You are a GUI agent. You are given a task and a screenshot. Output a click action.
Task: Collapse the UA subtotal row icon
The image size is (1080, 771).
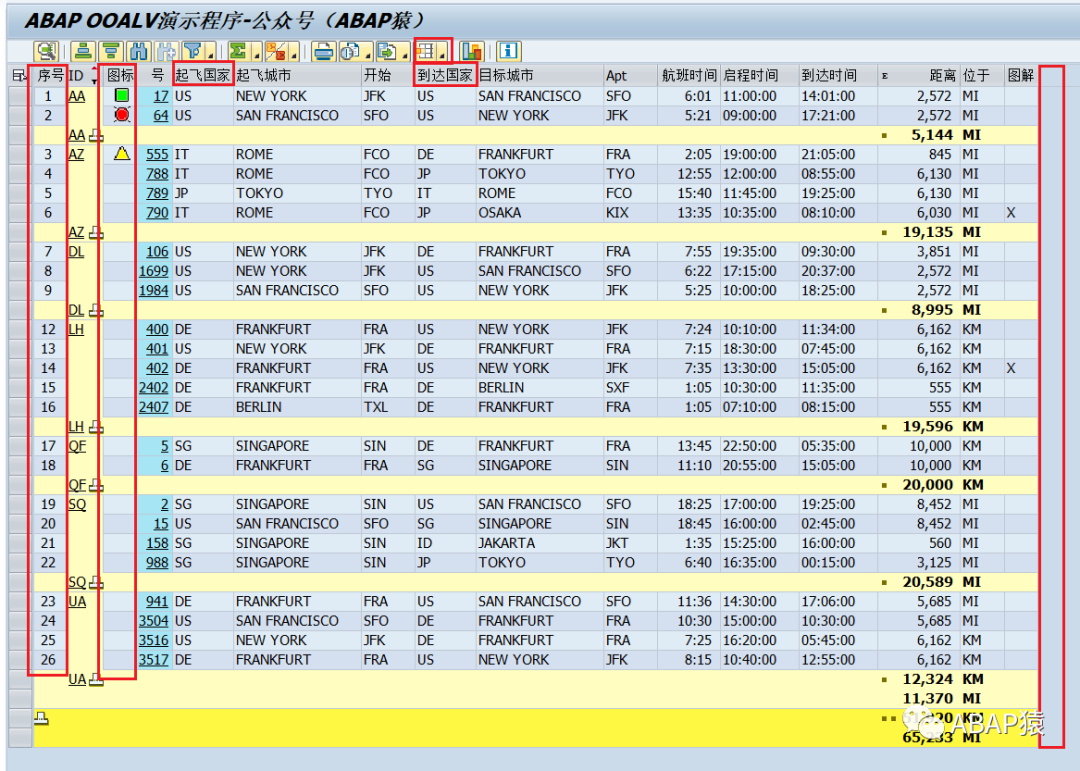click(x=96, y=680)
